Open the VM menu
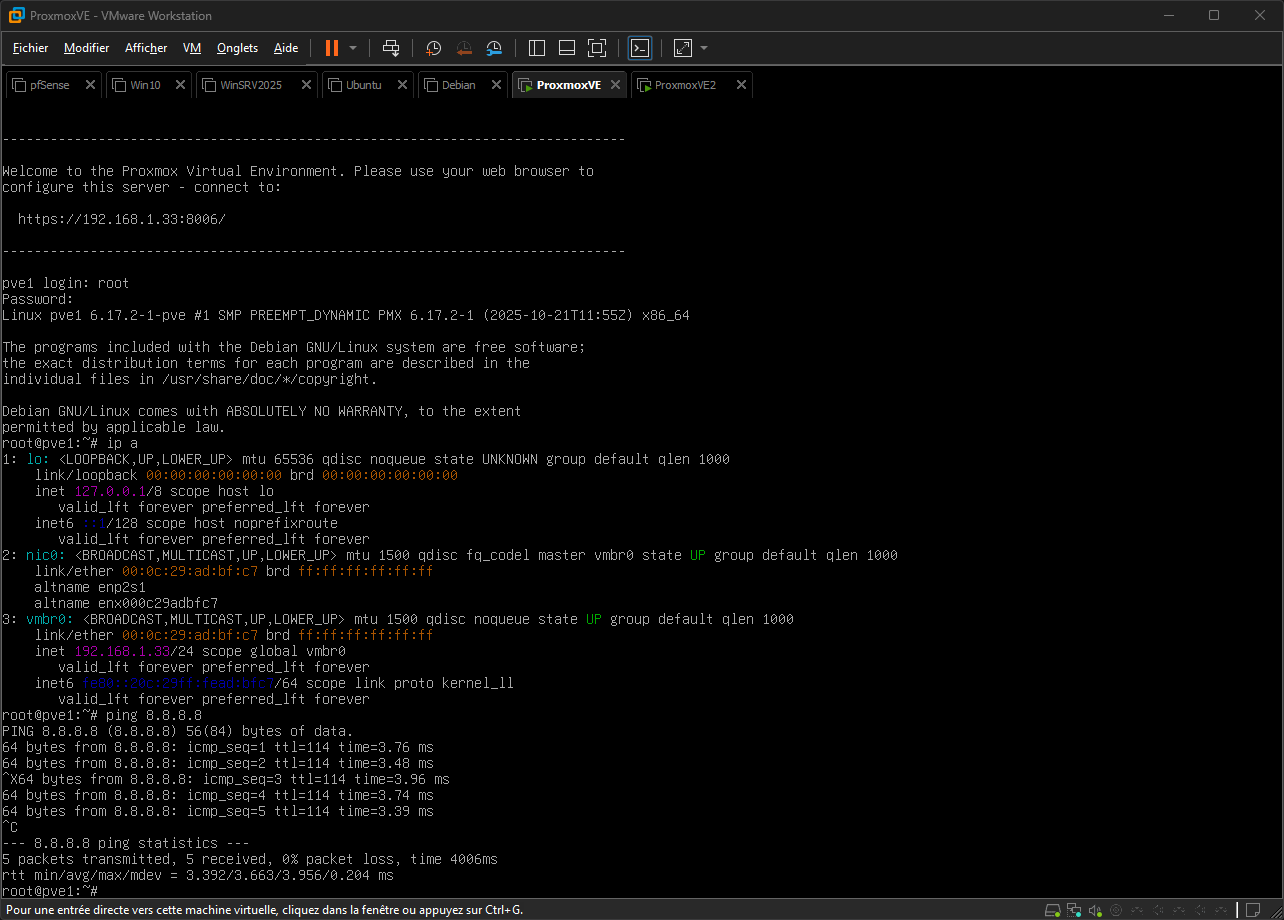Image resolution: width=1284 pixels, height=920 pixels. click(x=192, y=48)
